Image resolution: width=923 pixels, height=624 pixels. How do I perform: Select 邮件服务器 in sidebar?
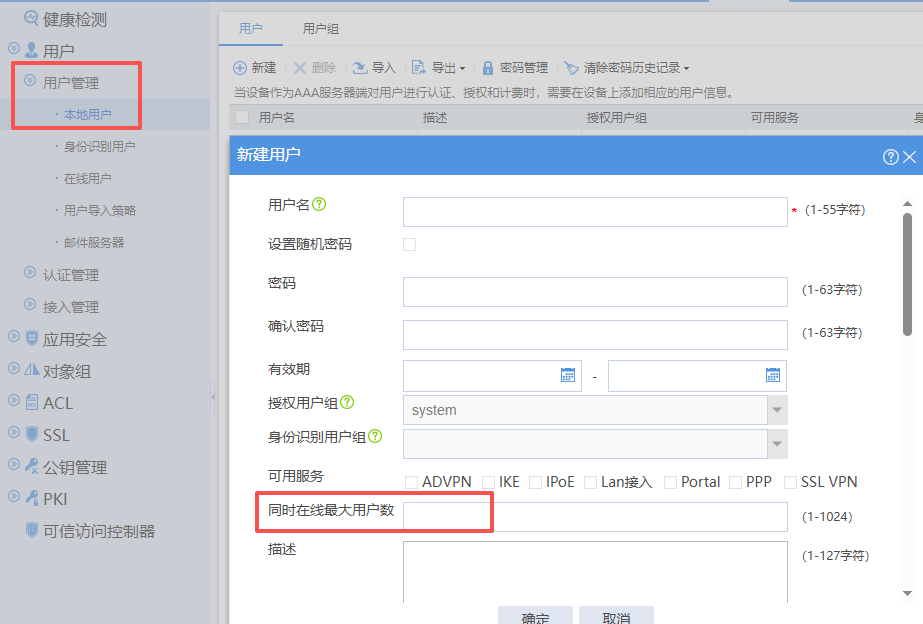tap(94, 243)
